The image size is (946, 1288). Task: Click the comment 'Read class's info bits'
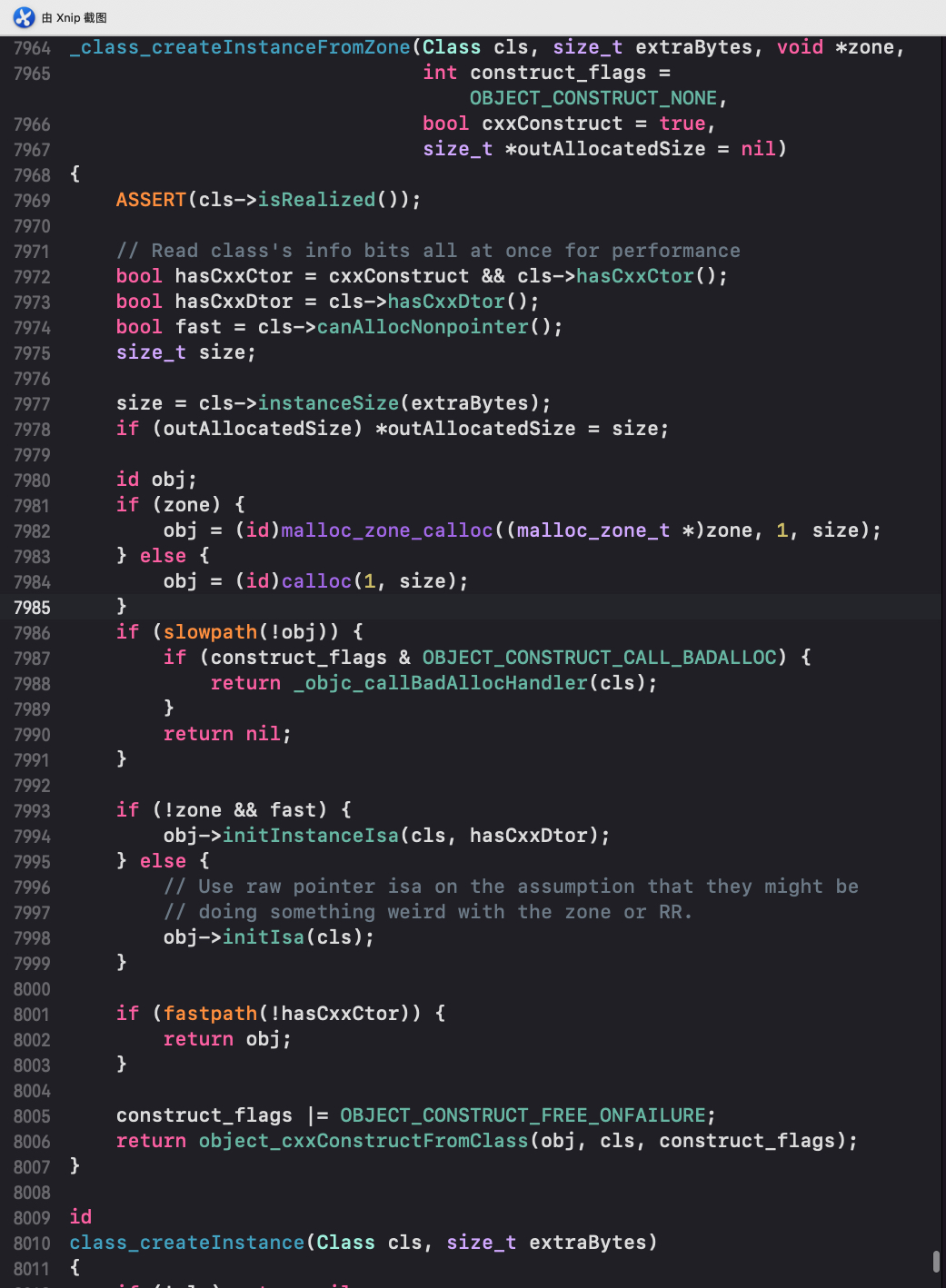click(x=428, y=251)
